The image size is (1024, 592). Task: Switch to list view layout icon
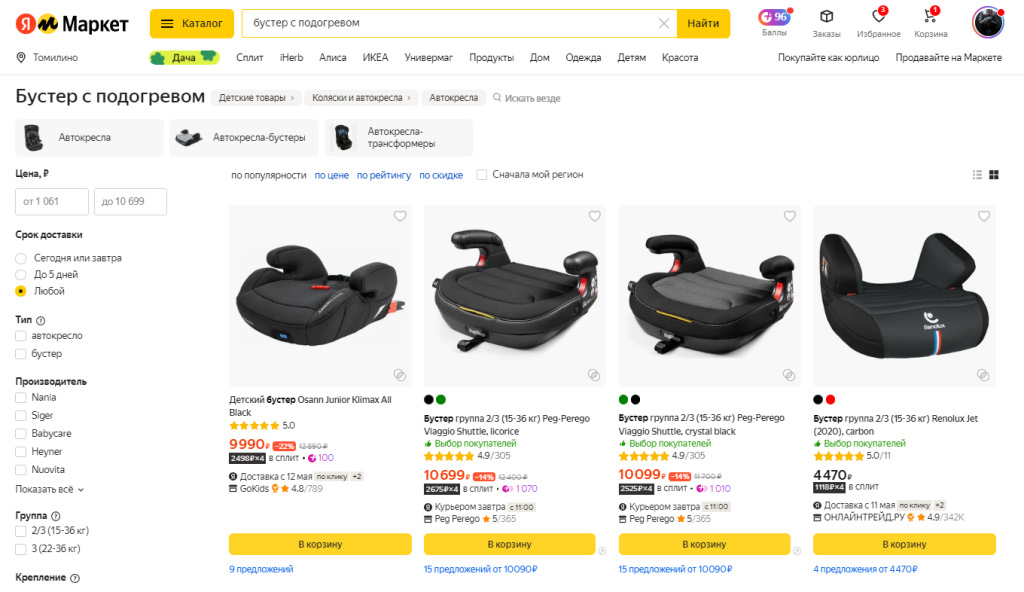(x=977, y=175)
